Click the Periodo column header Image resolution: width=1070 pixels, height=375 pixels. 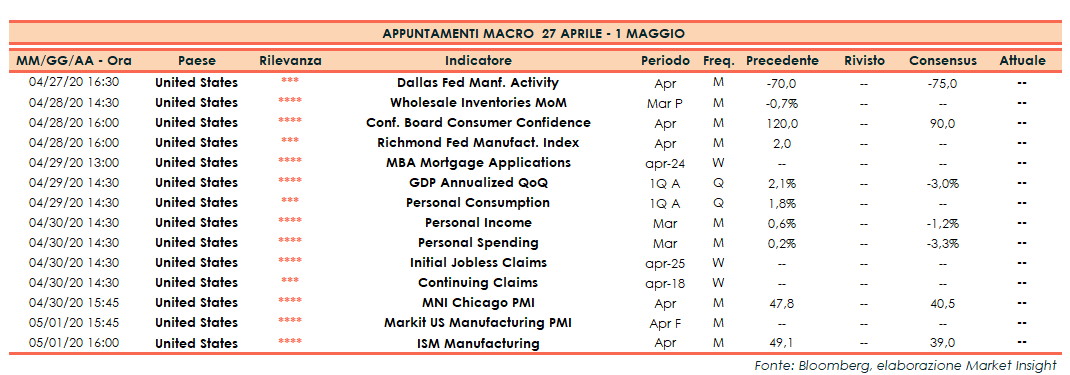click(x=665, y=61)
